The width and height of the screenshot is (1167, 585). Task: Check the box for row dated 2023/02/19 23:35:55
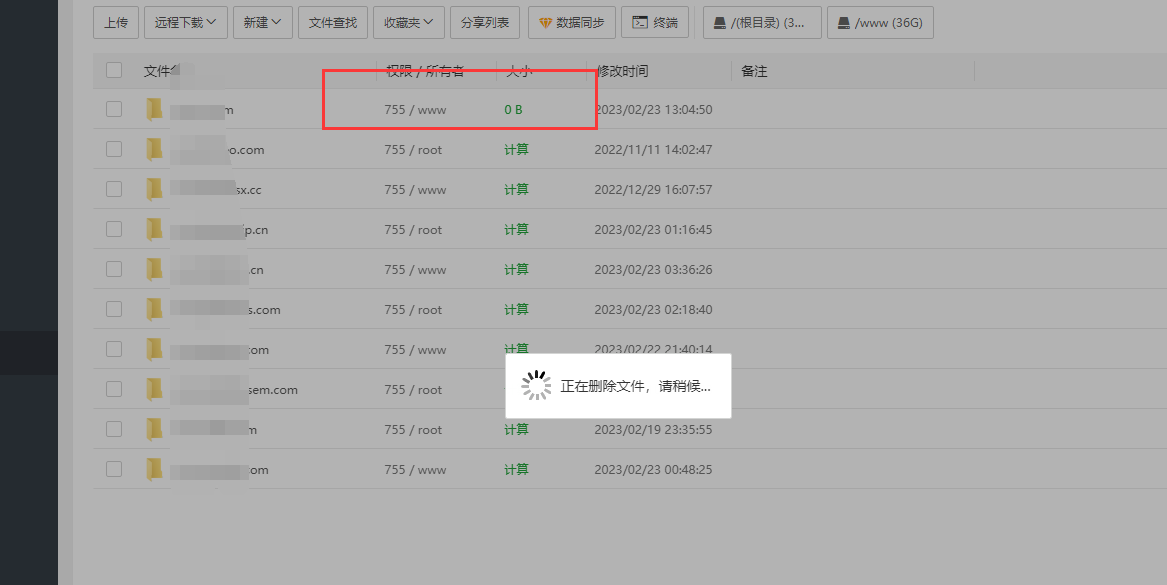coord(114,429)
